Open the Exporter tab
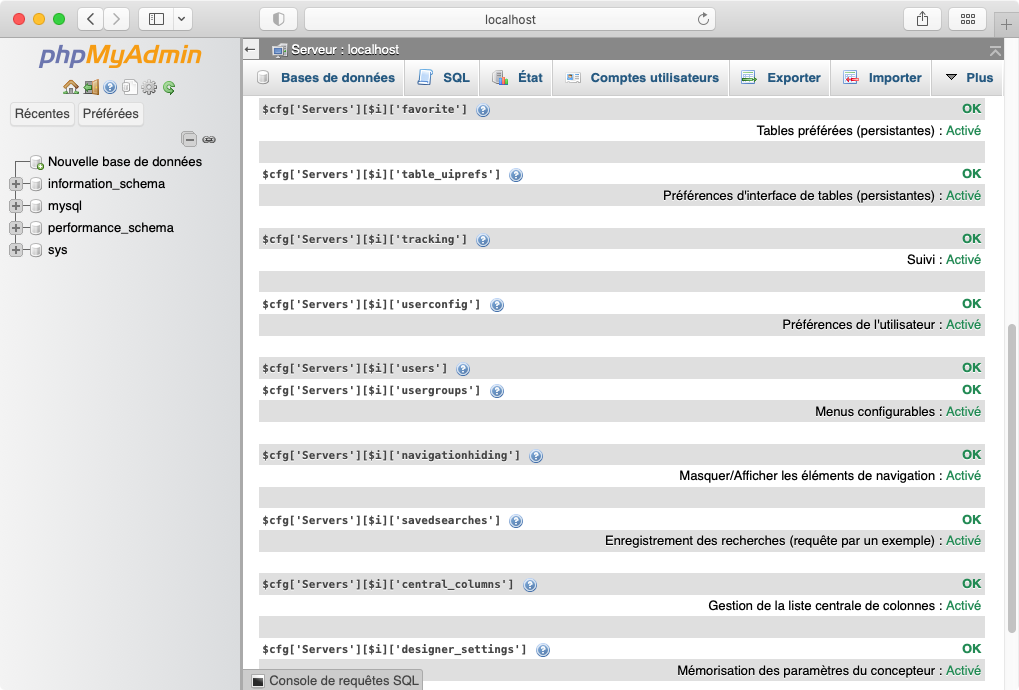 (x=781, y=78)
